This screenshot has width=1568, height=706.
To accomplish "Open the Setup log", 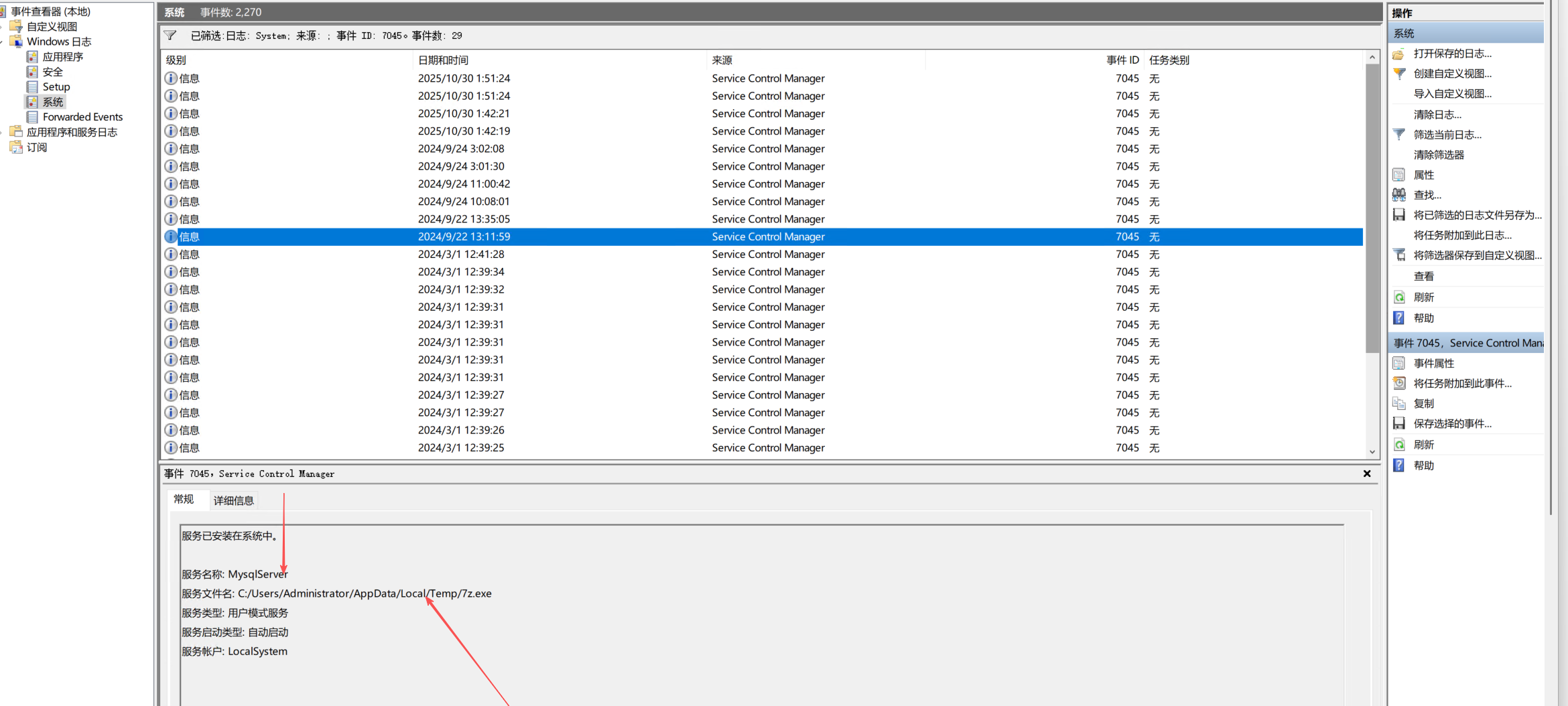I will pyautogui.click(x=56, y=87).
